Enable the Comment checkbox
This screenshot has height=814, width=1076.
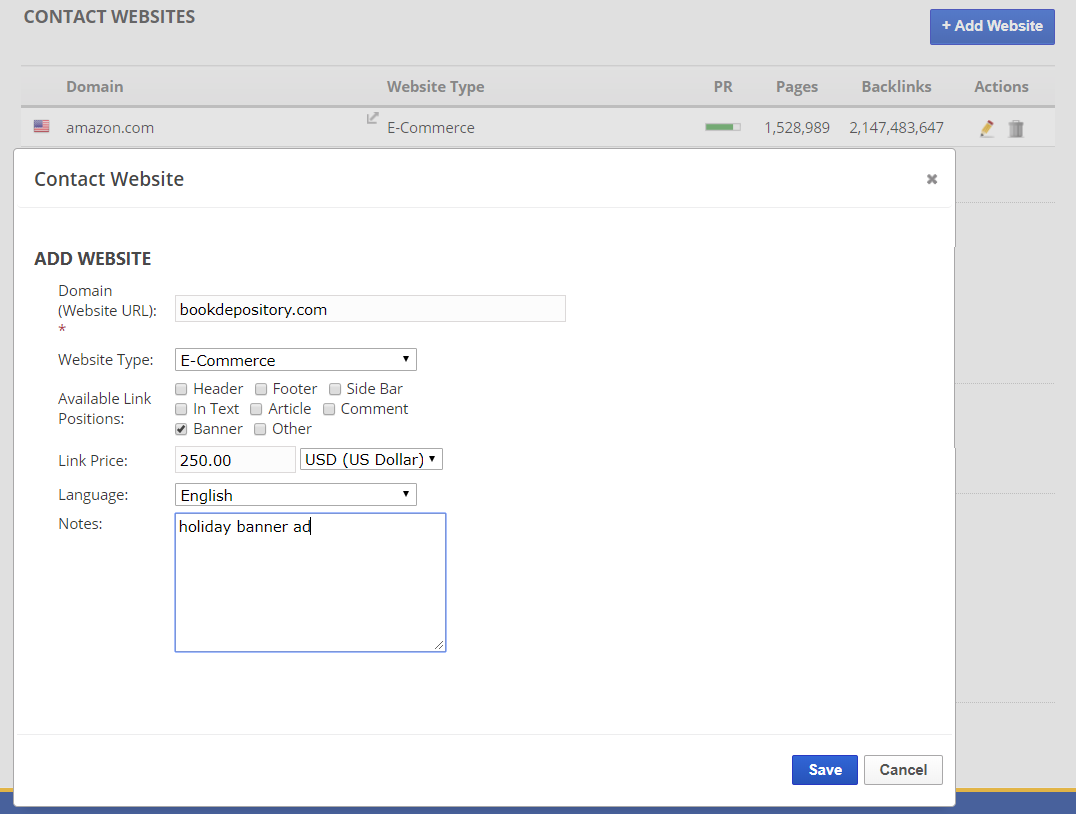click(x=329, y=409)
